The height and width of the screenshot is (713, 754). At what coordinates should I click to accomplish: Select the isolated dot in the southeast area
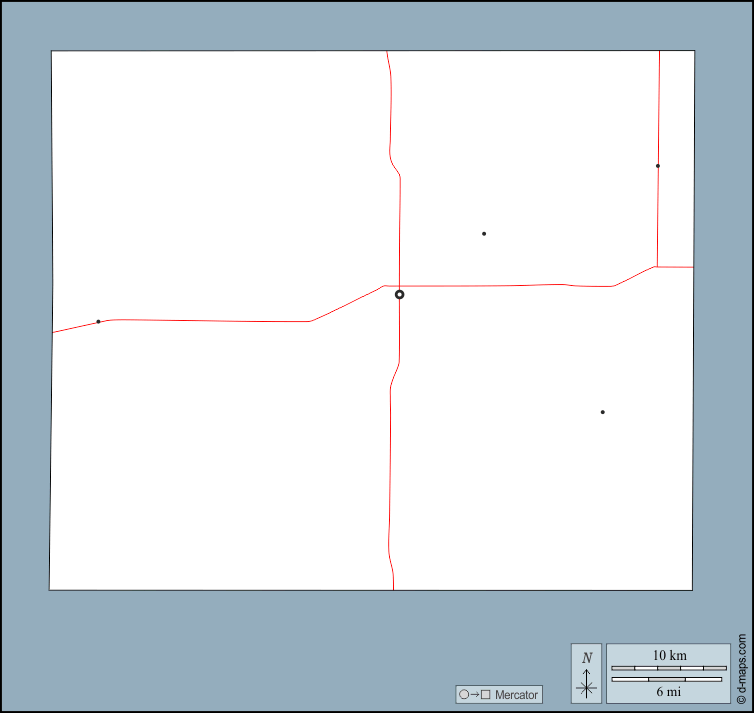[602, 412]
